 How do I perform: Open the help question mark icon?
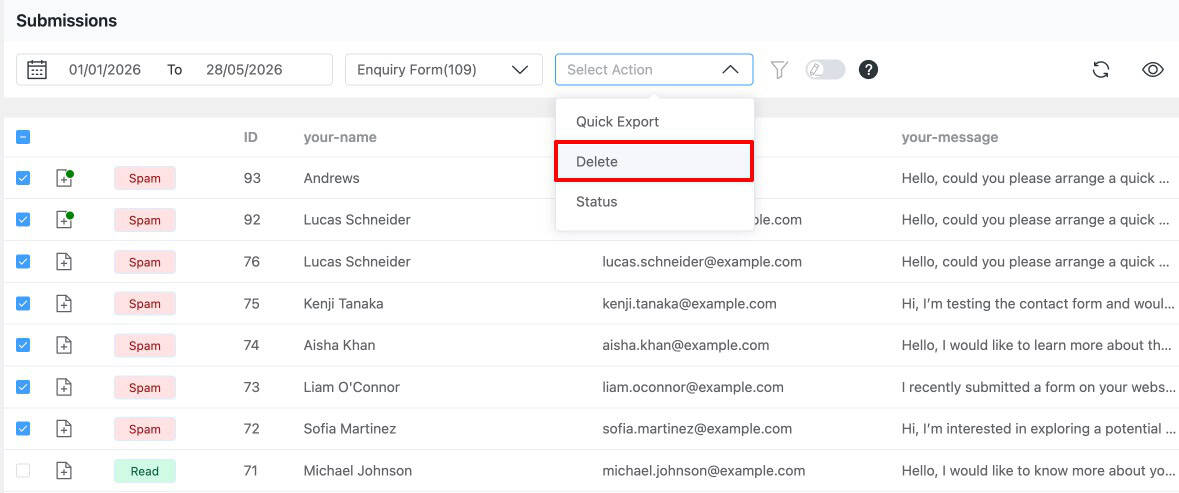pyautogui.click(x=868, y=70)
